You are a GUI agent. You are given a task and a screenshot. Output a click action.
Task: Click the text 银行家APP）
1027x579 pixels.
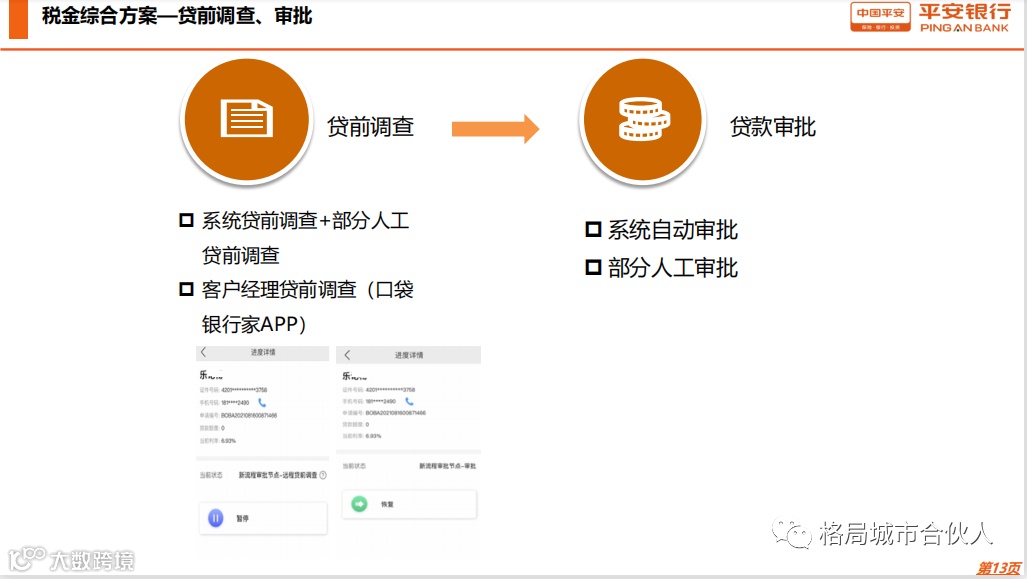pos(254,324)
